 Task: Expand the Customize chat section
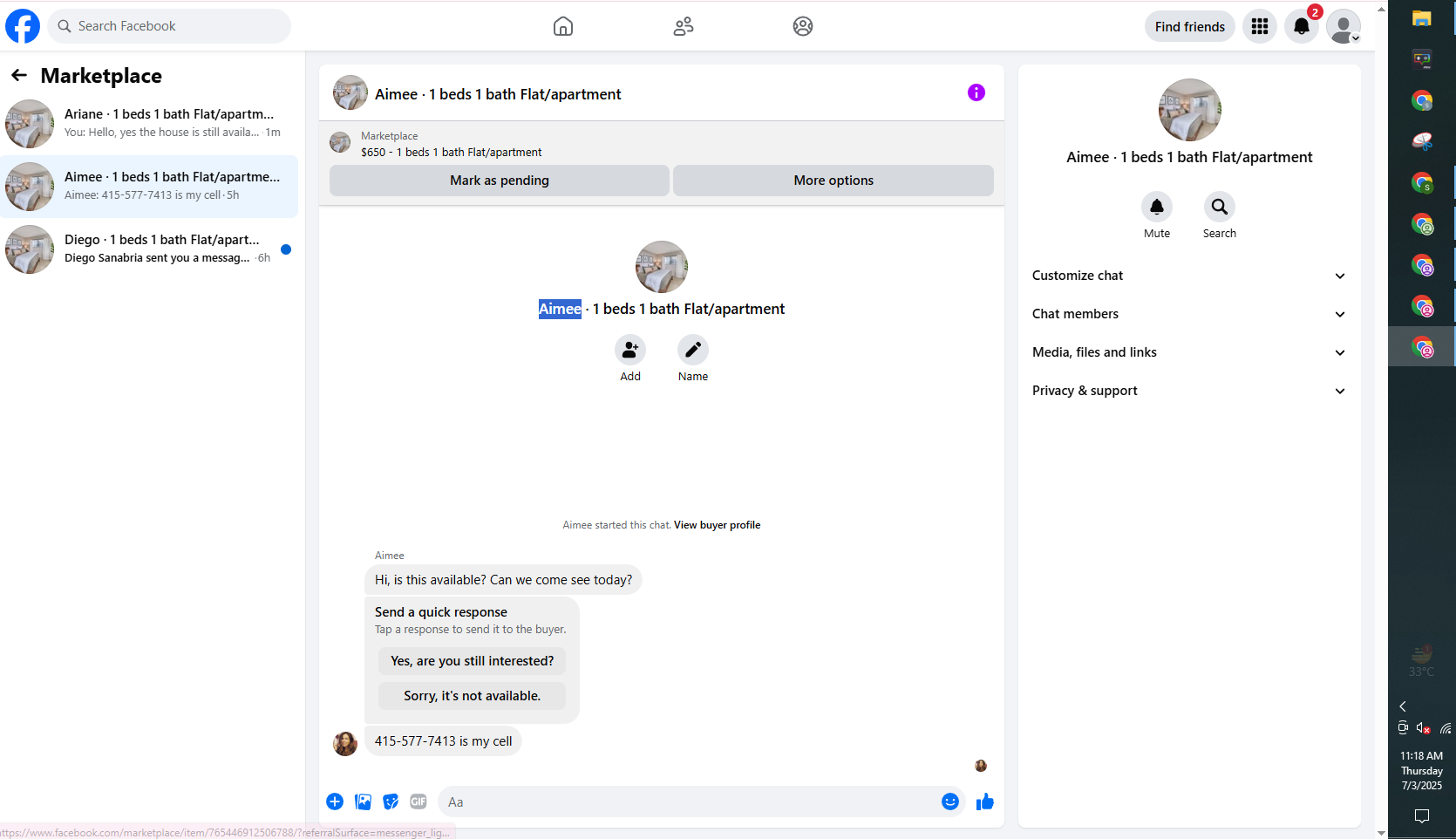[1189, 276]
